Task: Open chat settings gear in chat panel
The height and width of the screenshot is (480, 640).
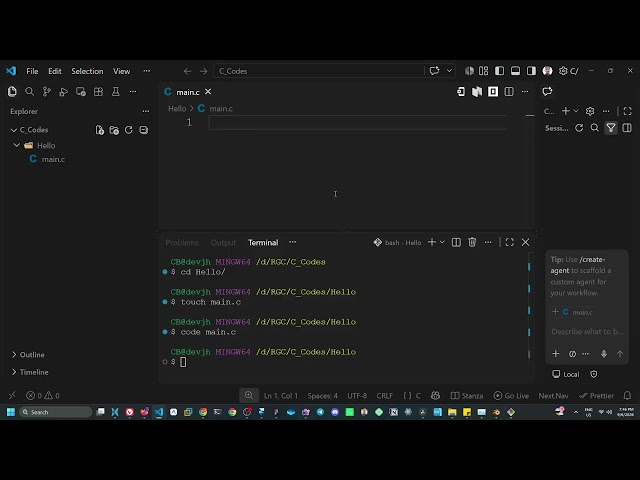Action: [x=590, y=111]
